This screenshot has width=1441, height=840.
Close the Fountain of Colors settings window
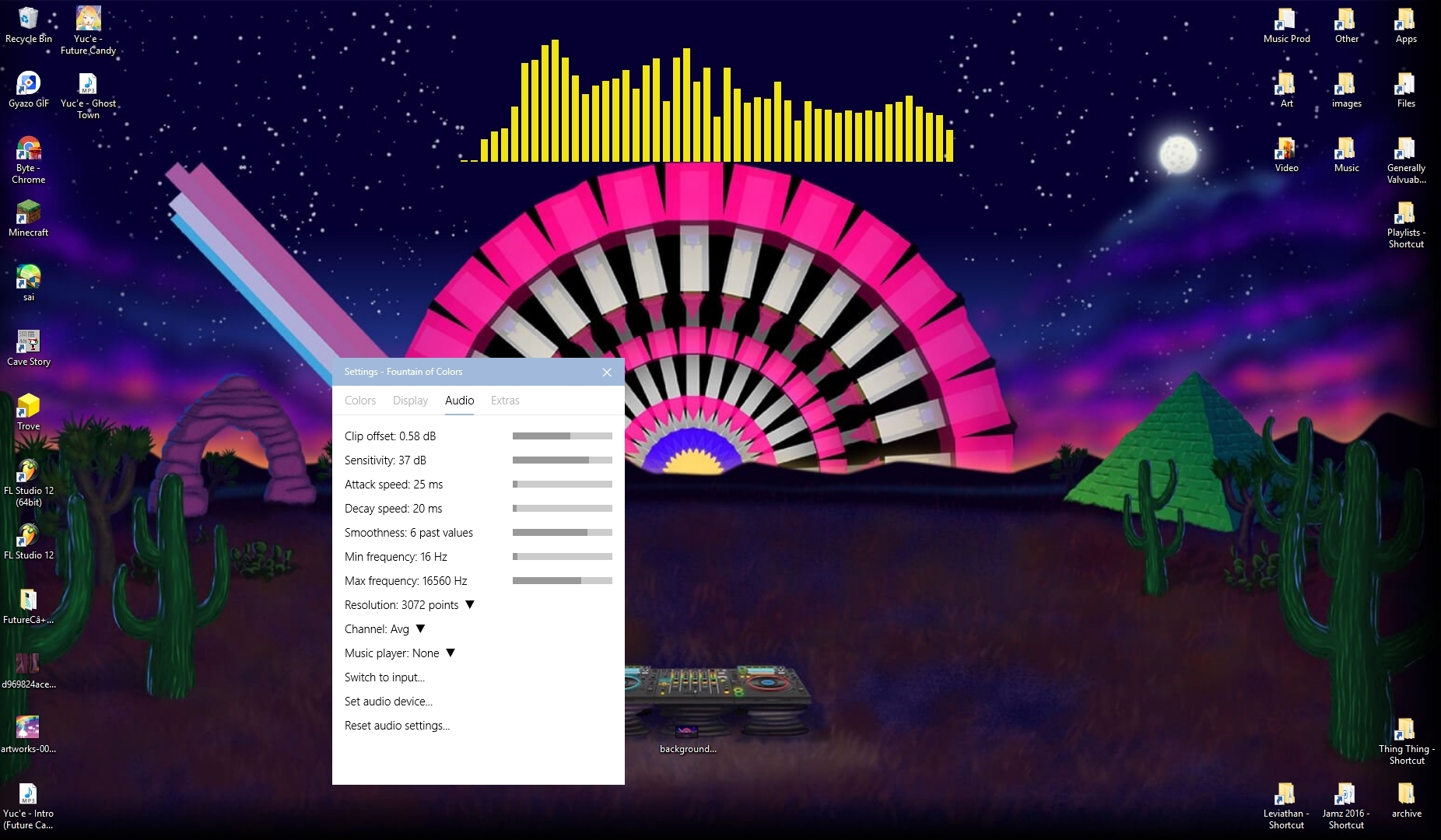pos(607,373)
